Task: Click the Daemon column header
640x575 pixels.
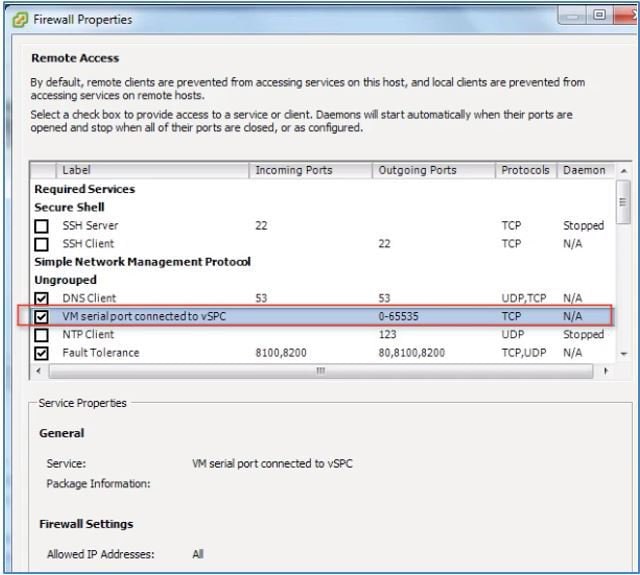Action: coord(586,170)
